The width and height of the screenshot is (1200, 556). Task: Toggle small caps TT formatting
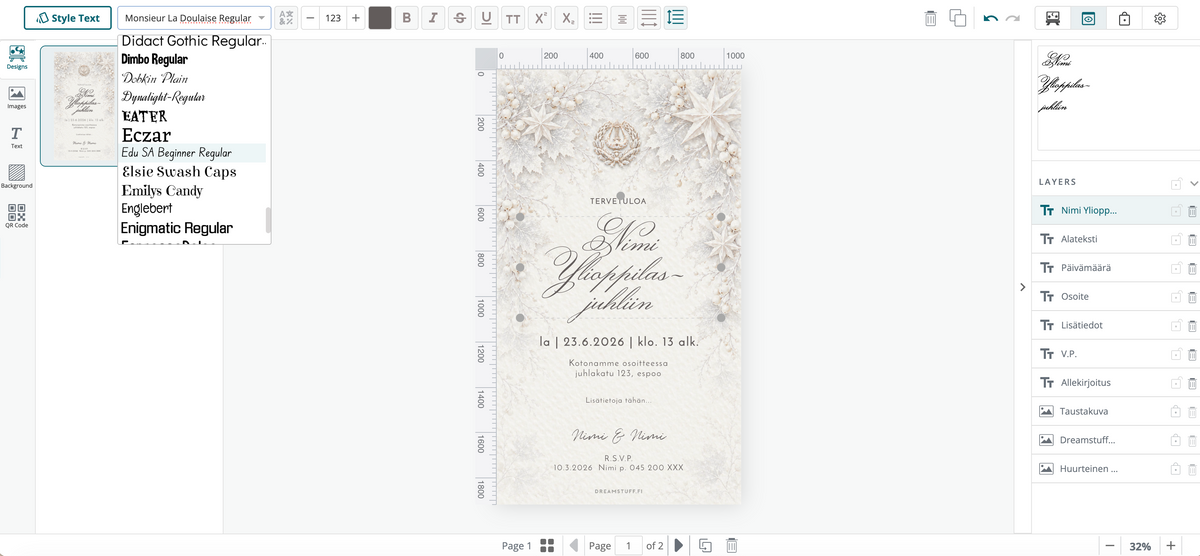[x=513, y=18]
